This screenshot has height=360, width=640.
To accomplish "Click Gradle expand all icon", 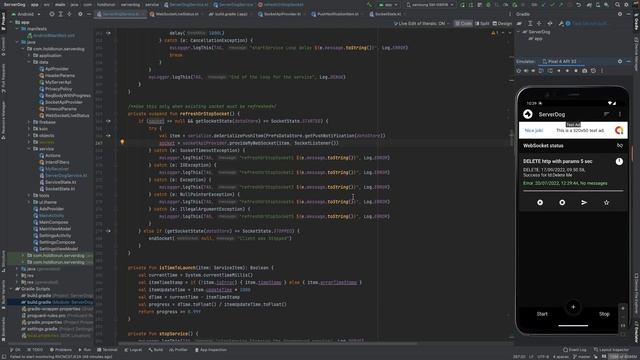I will (530, 23).
